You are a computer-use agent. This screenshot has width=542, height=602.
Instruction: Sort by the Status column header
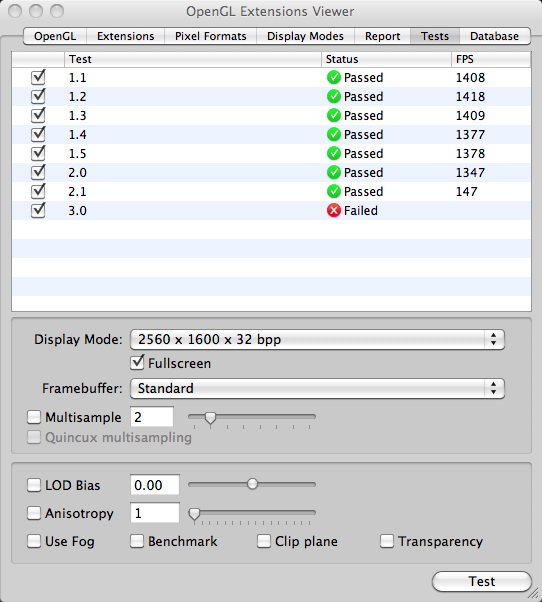click(386, 59)
